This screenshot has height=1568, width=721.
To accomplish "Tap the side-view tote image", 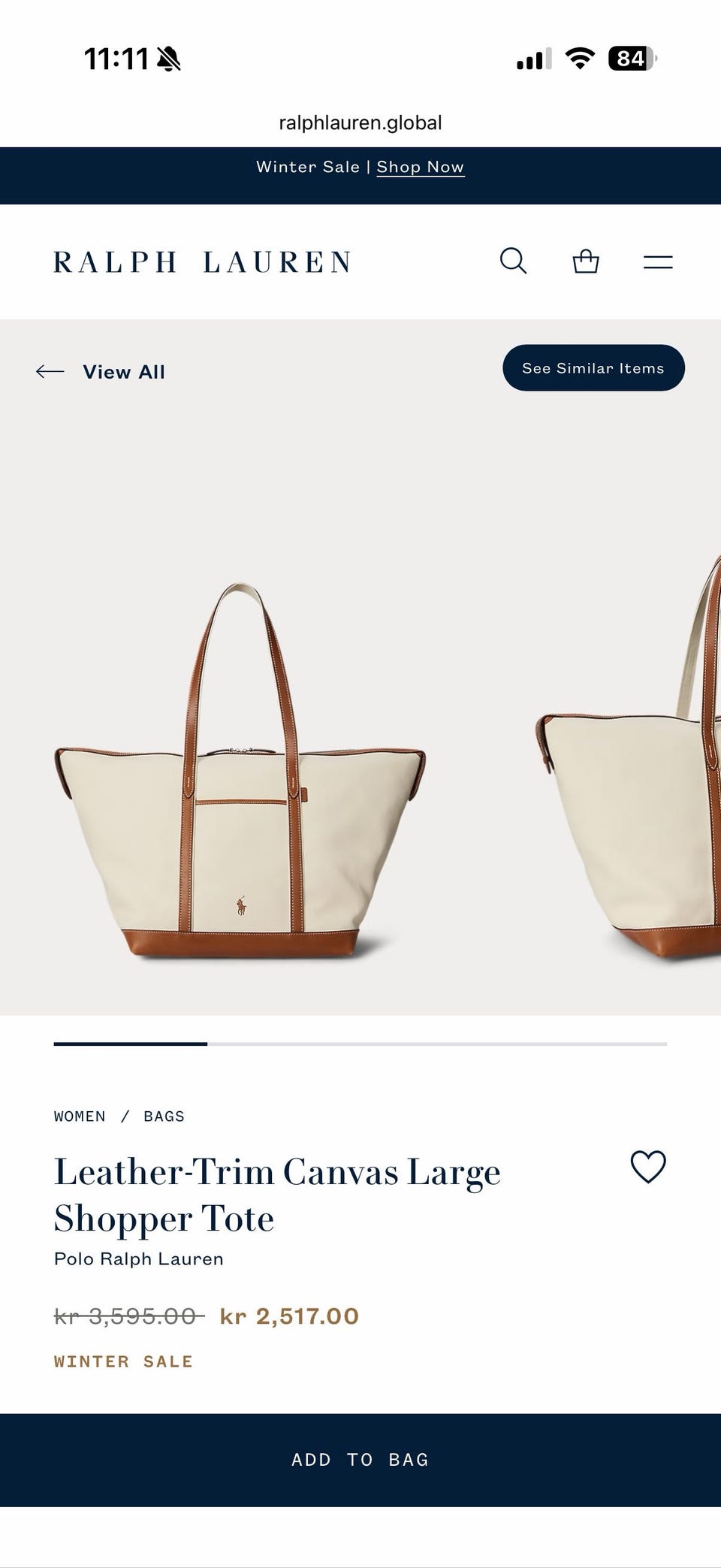I will coord(629,759).
